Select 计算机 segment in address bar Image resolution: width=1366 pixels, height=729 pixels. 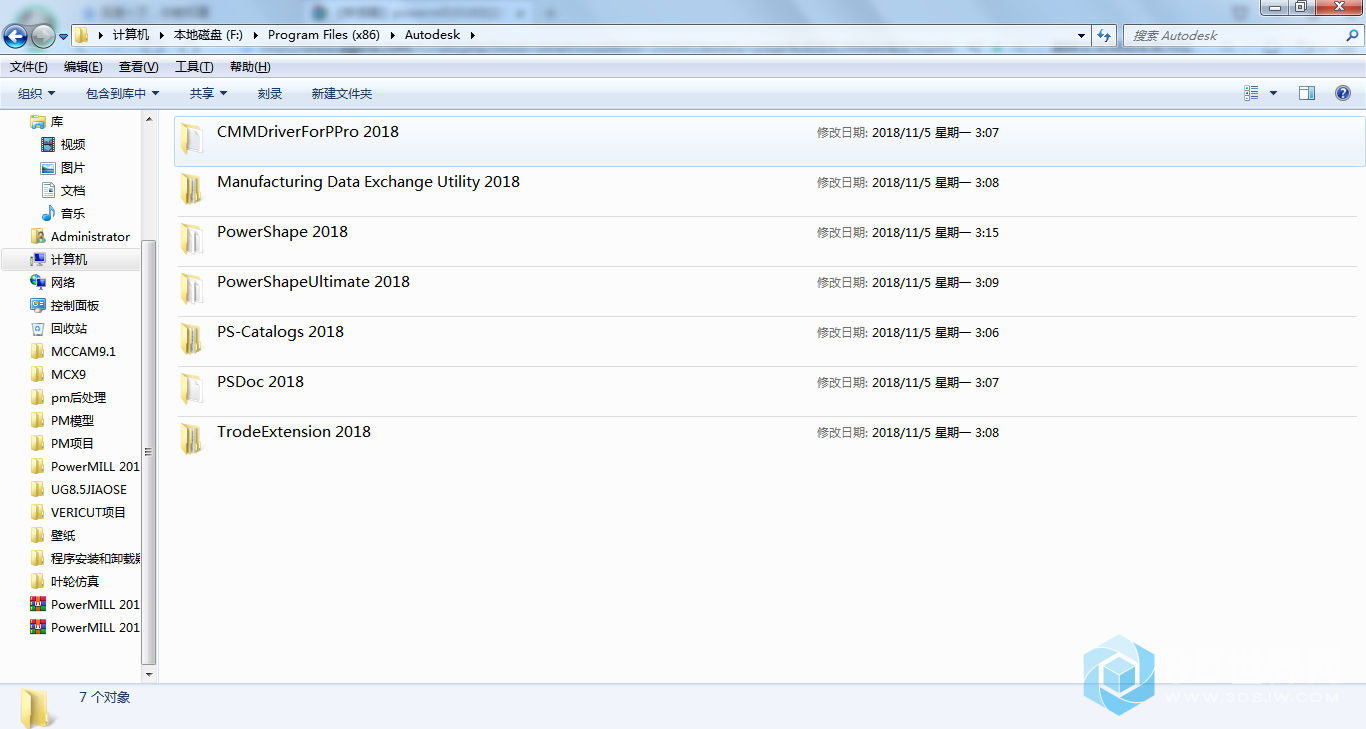131,35
